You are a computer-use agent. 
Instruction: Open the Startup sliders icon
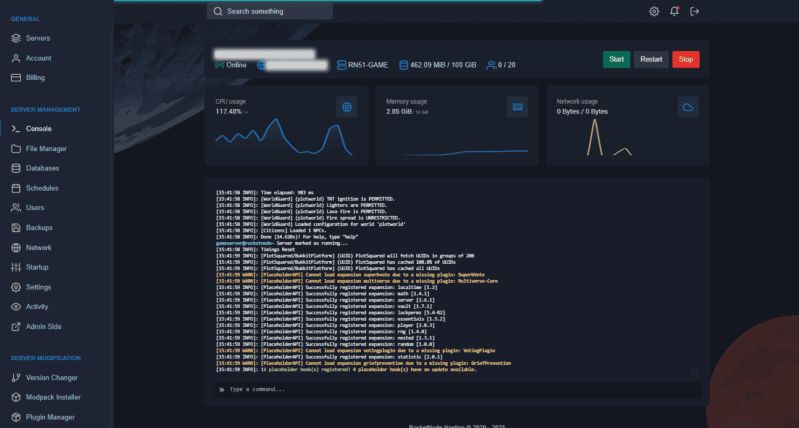16,267
